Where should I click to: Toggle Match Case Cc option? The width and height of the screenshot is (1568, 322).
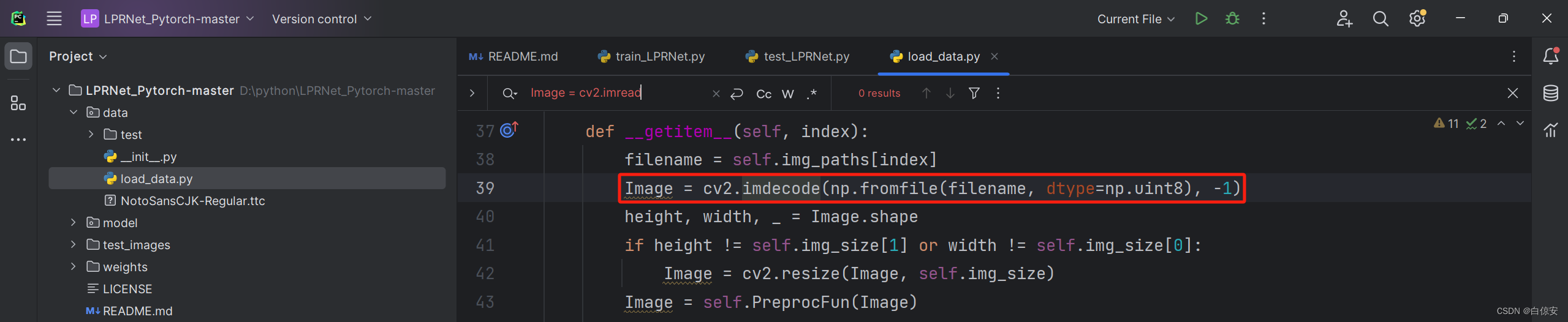(763, 94)
